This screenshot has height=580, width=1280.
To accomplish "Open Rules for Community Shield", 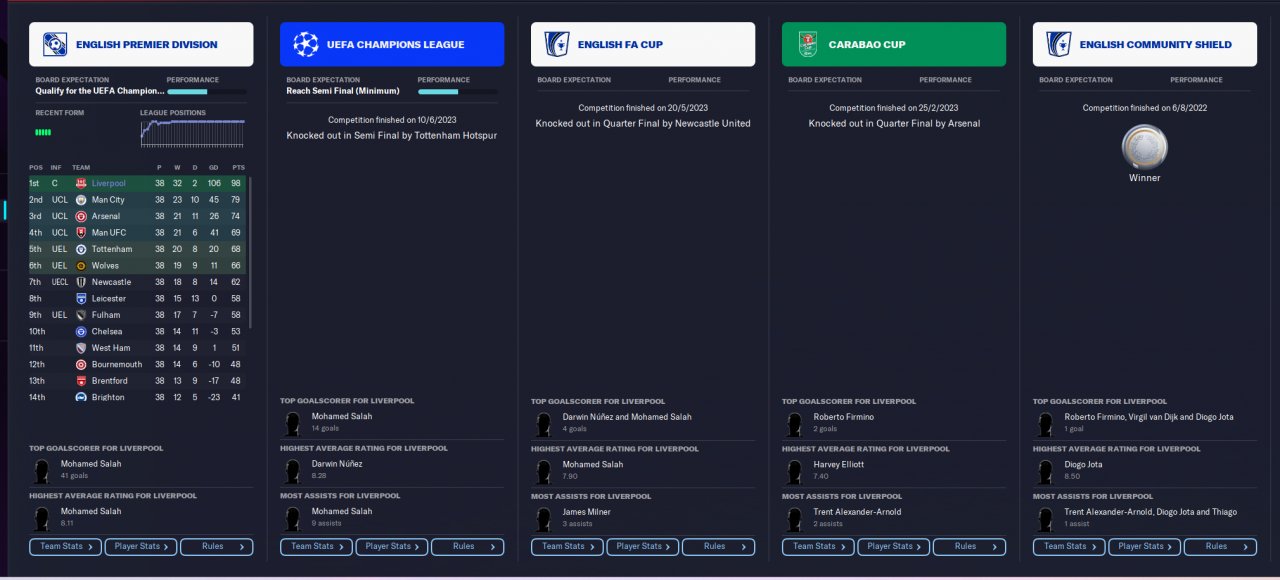I will tap(1221, 547).
